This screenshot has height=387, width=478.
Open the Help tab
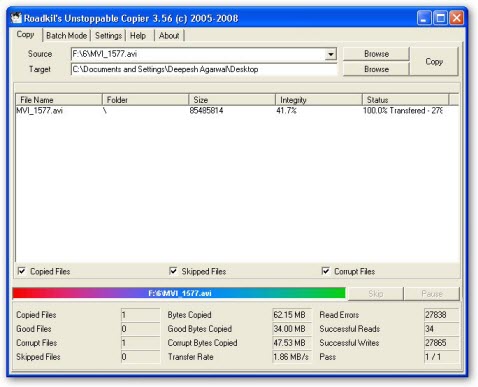138,36
